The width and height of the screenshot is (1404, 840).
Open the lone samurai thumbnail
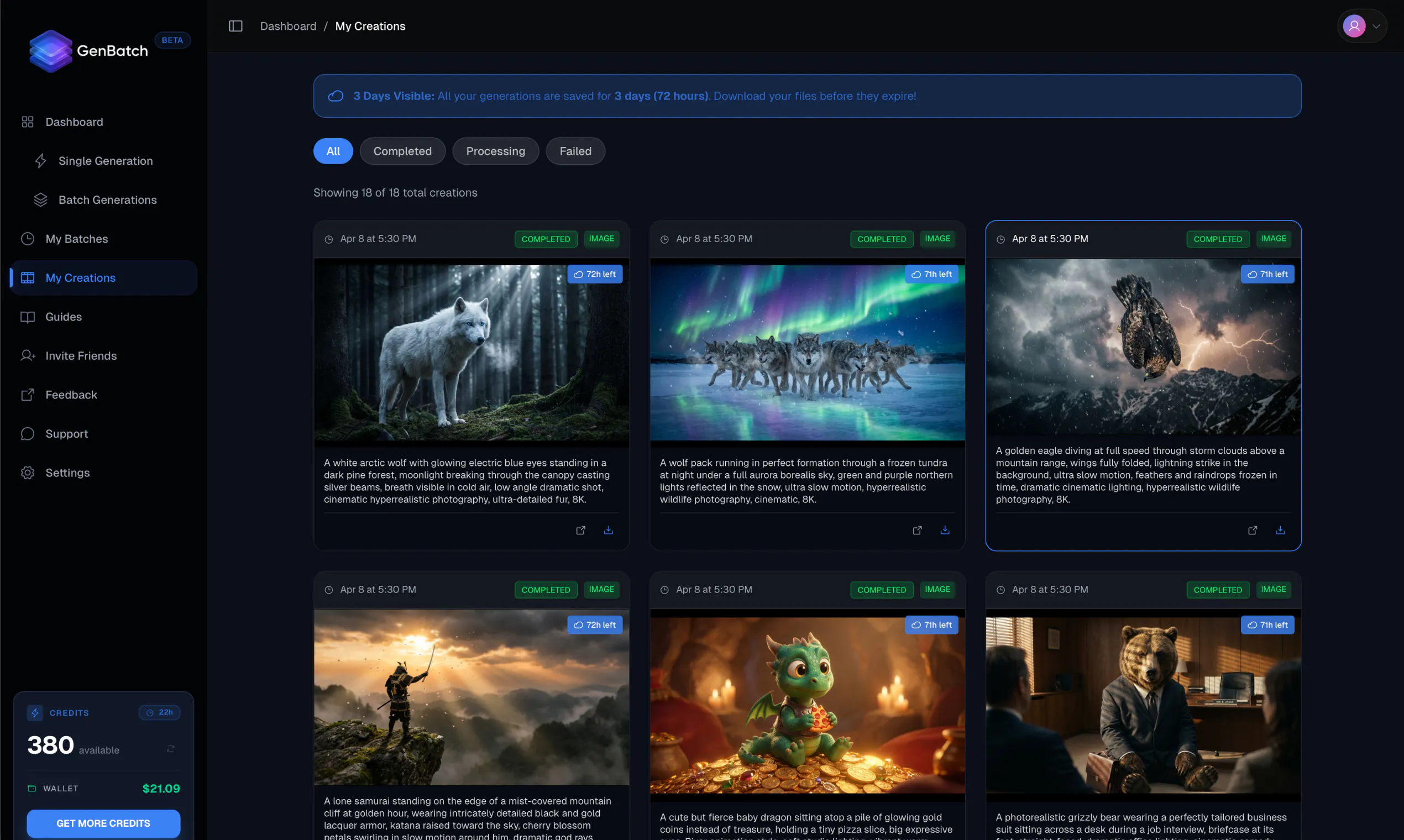click(472, 697)
